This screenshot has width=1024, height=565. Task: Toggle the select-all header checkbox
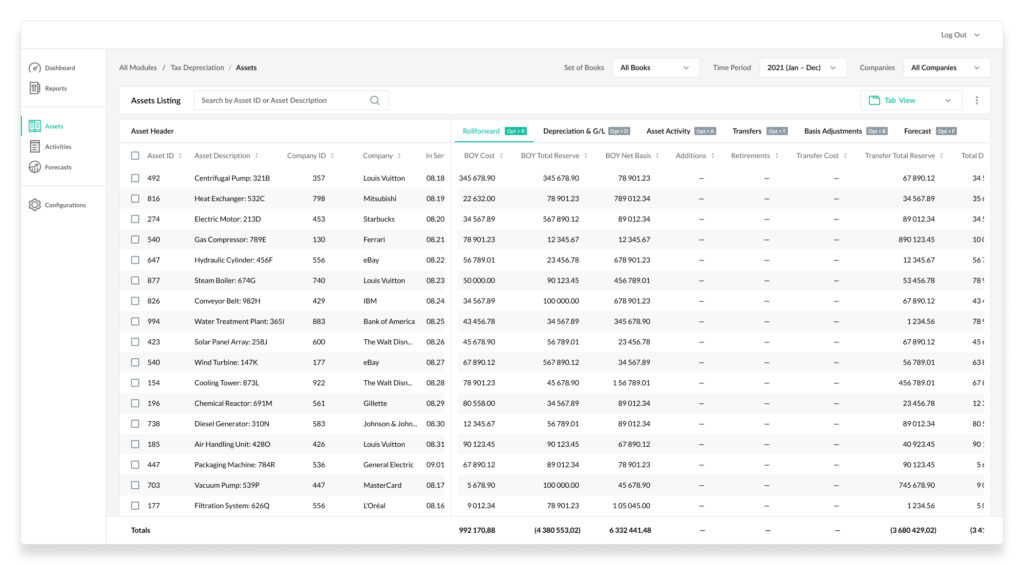tap(135, 155)
